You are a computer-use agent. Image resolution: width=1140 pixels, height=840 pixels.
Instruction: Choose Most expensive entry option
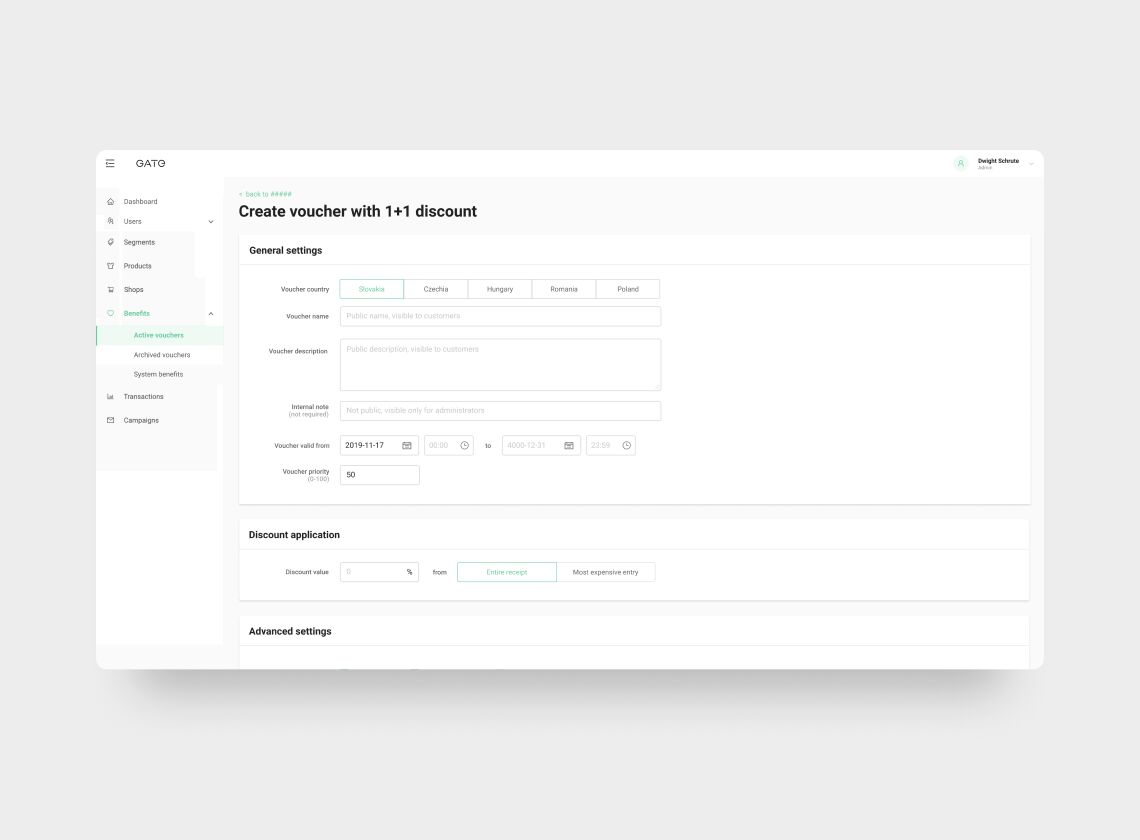[606, 572]
